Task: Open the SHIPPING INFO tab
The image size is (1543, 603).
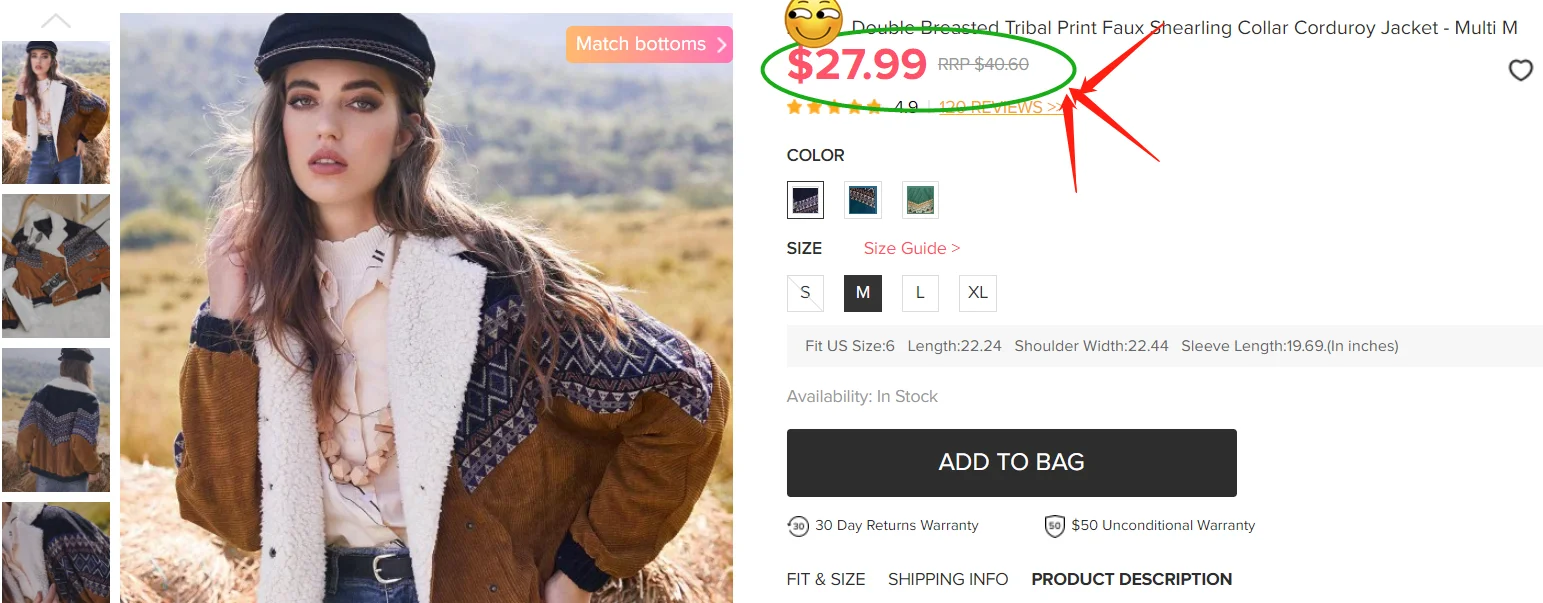Action: tap(948, 579)
